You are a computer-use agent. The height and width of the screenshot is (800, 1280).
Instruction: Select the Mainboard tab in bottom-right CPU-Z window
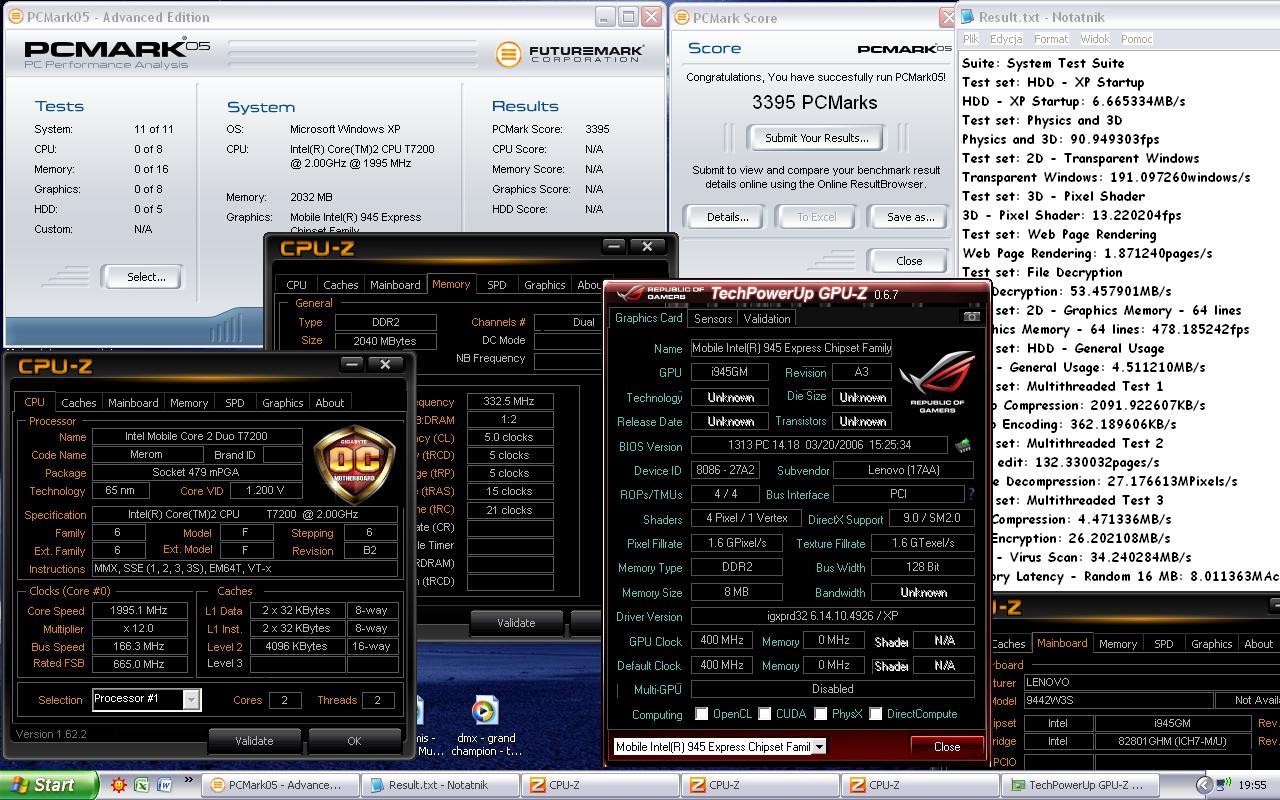click(1061, 643)
